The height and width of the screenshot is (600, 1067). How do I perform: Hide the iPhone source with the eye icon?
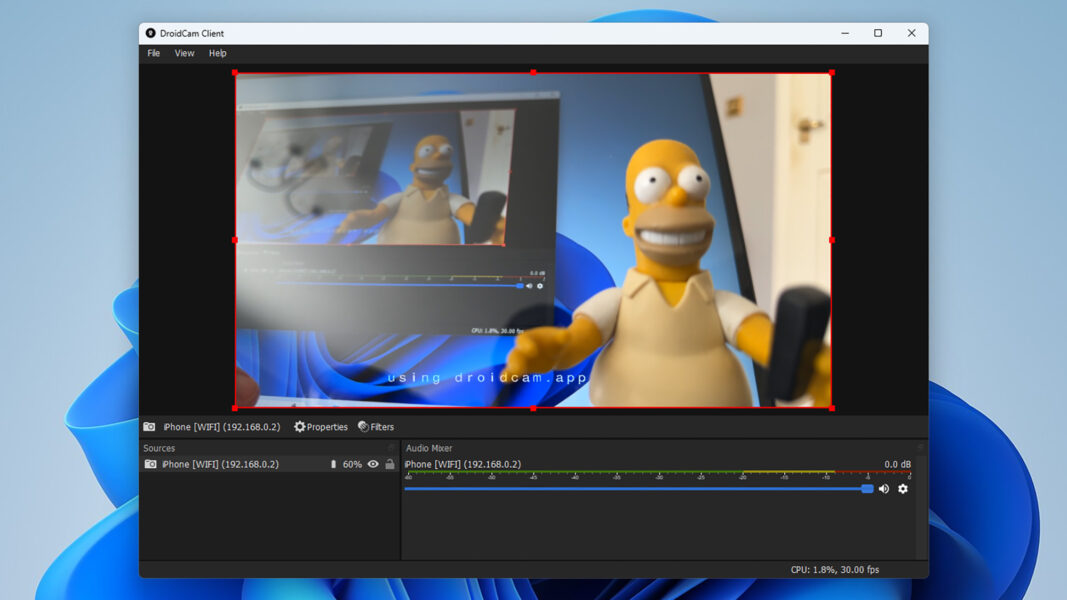point(373,464)
